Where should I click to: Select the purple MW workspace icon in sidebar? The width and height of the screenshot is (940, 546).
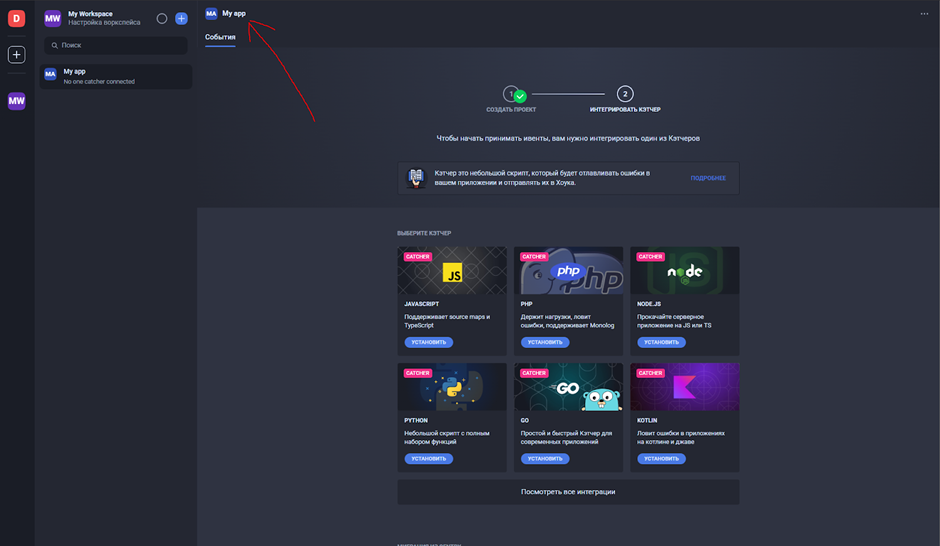[16, 101]
